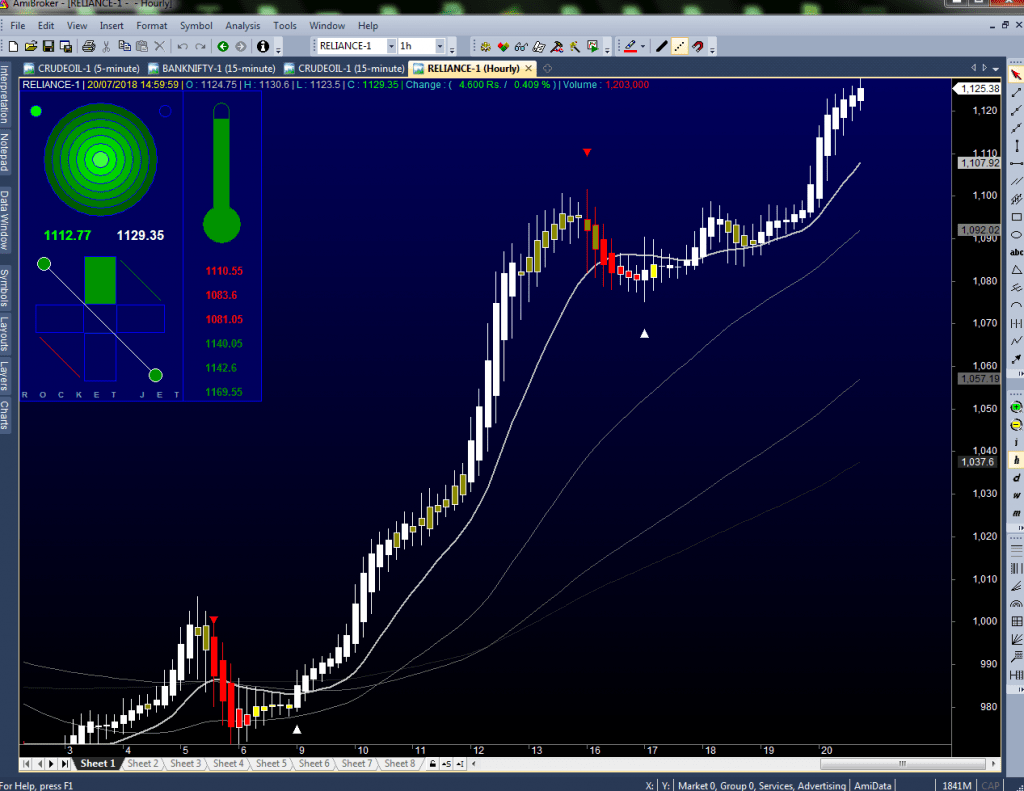Click the green Back navigation arrow

pos(223,46)
